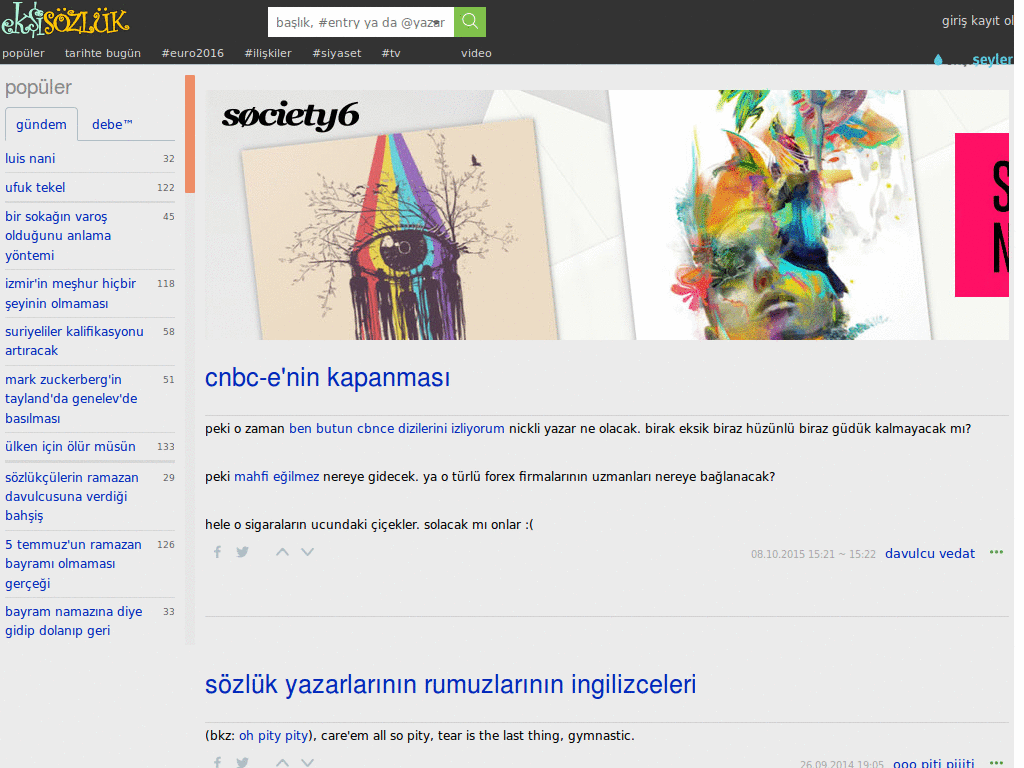
Task: Open the video section from the top bar
Action: click(476, 53)
